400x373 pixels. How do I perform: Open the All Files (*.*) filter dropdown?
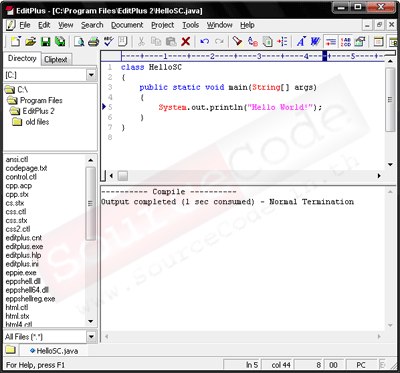92,337
